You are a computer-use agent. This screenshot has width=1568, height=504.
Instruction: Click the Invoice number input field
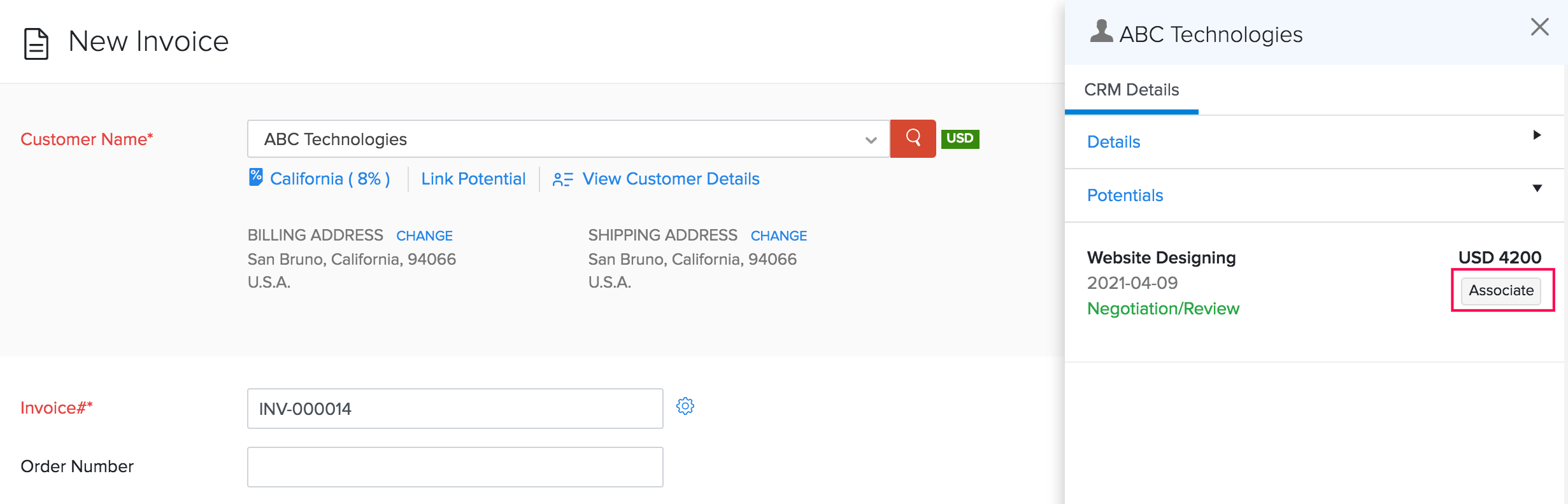click(455, 409)
